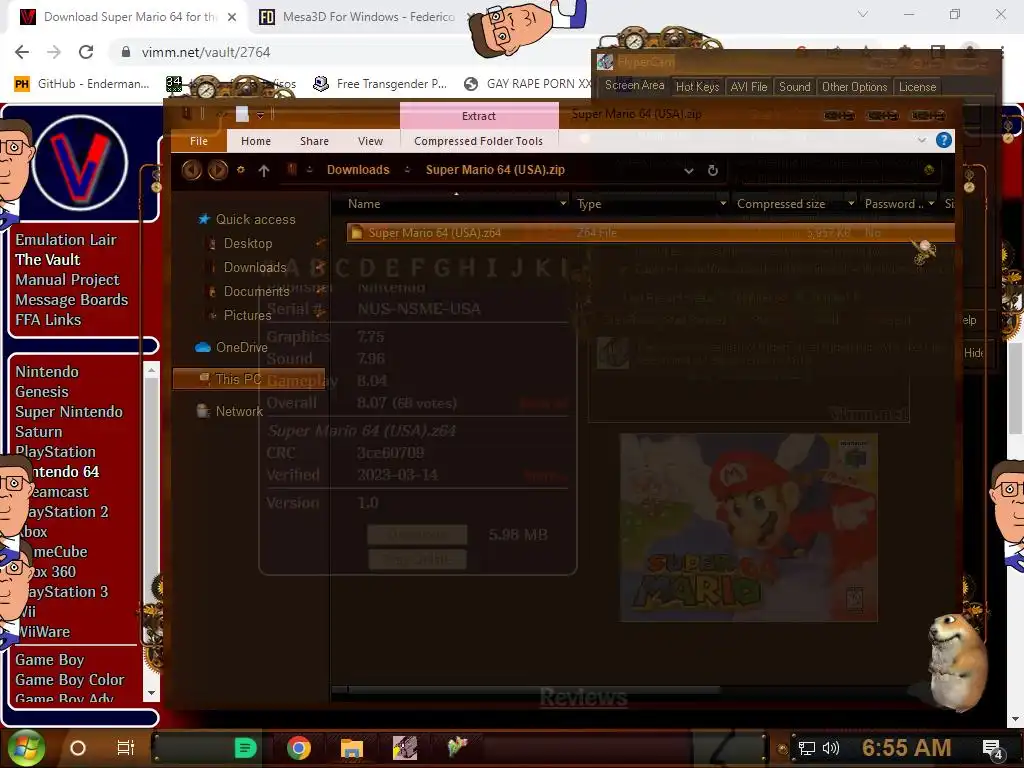The width and height of the screenshot is (1024, 768).
Task: Open Quick Access Toolbar customize dropdown
Action: coord(260,115)
